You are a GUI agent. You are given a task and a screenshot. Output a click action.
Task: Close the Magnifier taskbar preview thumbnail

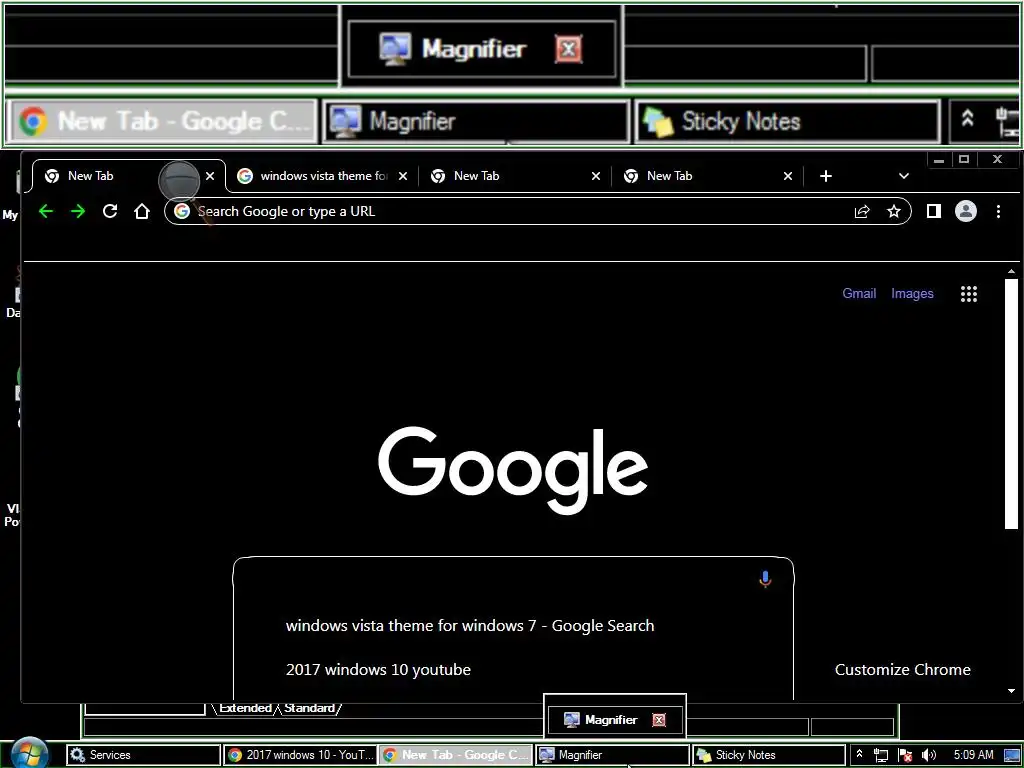(659, 720)
